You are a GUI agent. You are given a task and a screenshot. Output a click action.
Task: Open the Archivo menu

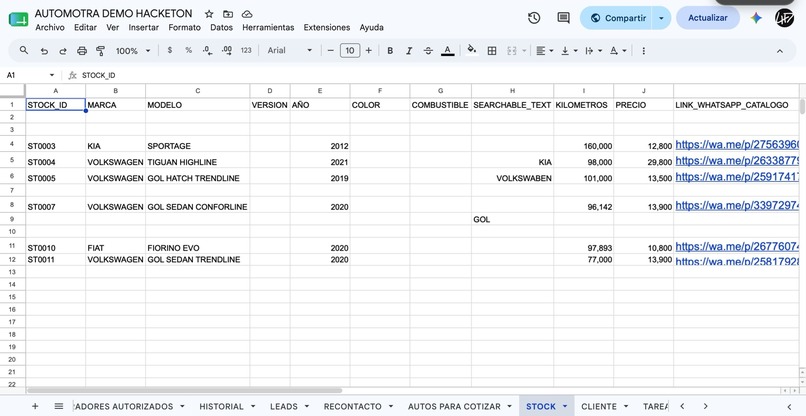(50, 27)
